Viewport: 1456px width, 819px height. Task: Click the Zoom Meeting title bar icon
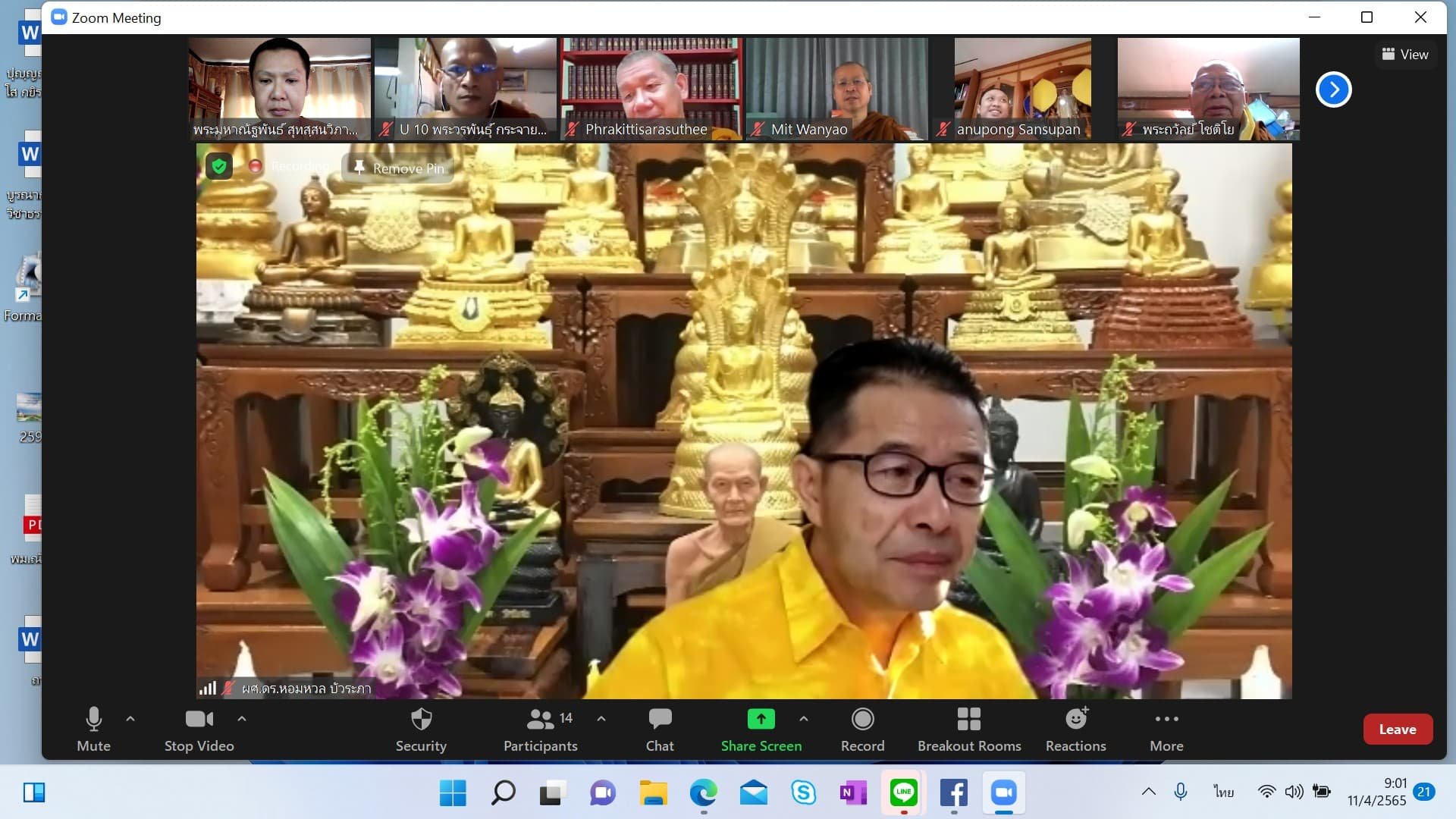pos(59,17)
